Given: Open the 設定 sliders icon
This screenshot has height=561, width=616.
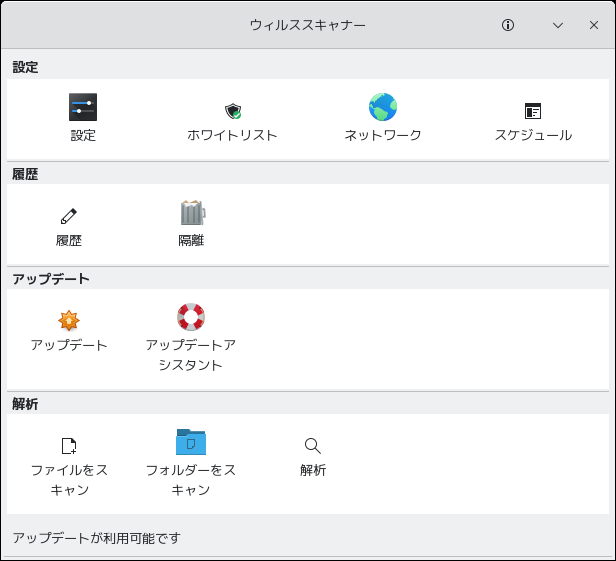Looking at the screenshot, I should pyautogui.click(x=83, y=108).
